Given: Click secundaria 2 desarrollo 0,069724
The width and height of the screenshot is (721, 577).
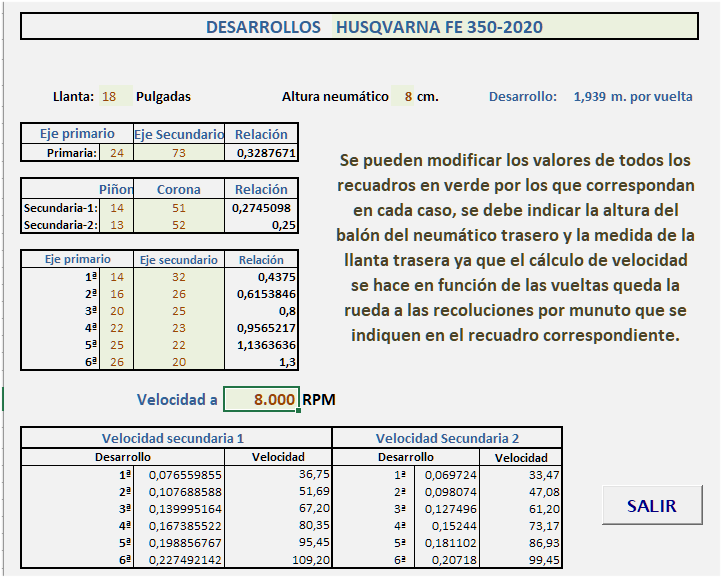Looking at the screenshot, I should coord(451,475).
